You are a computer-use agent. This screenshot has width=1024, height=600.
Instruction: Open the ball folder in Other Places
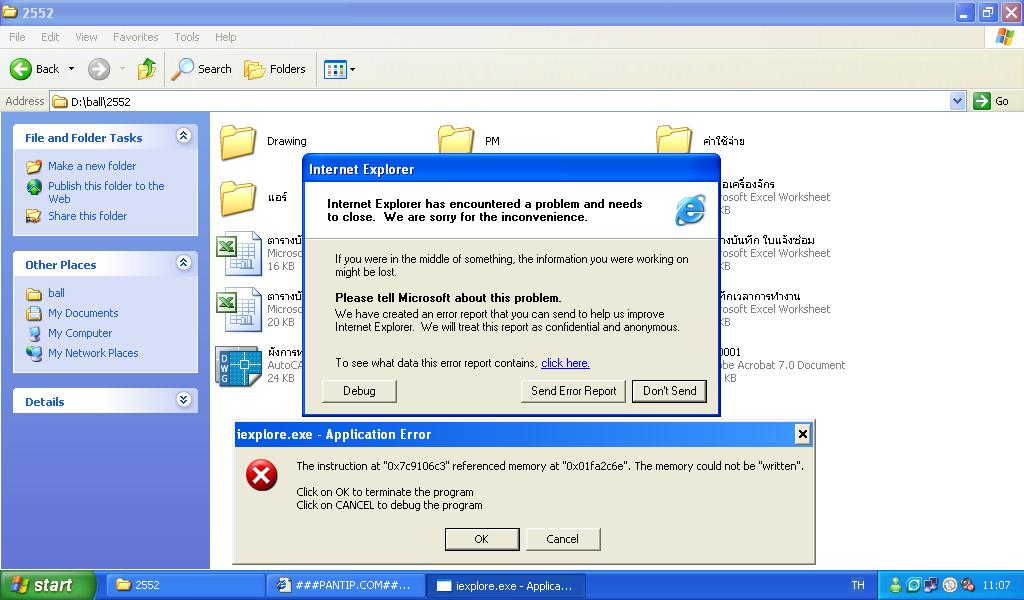tap(56, 293)
